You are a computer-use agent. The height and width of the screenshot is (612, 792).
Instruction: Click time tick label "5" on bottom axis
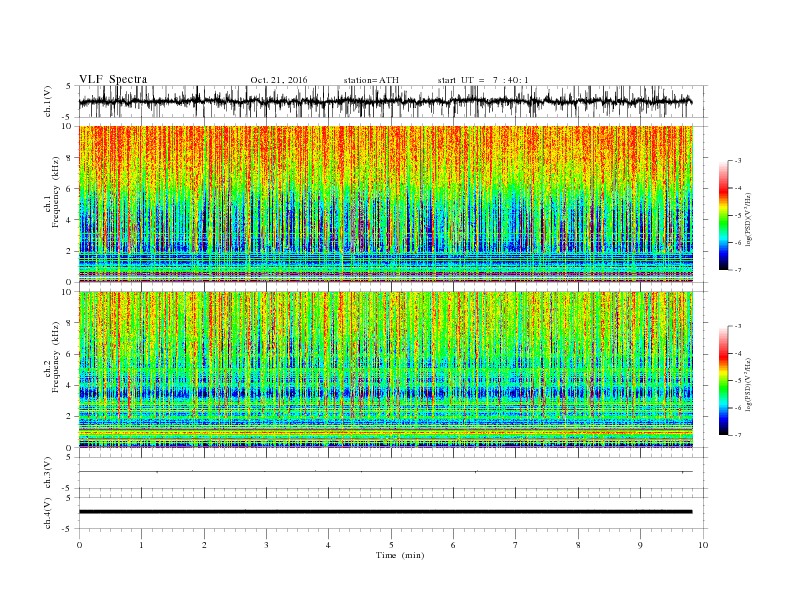pyautogui.click(x=391, y=545)
